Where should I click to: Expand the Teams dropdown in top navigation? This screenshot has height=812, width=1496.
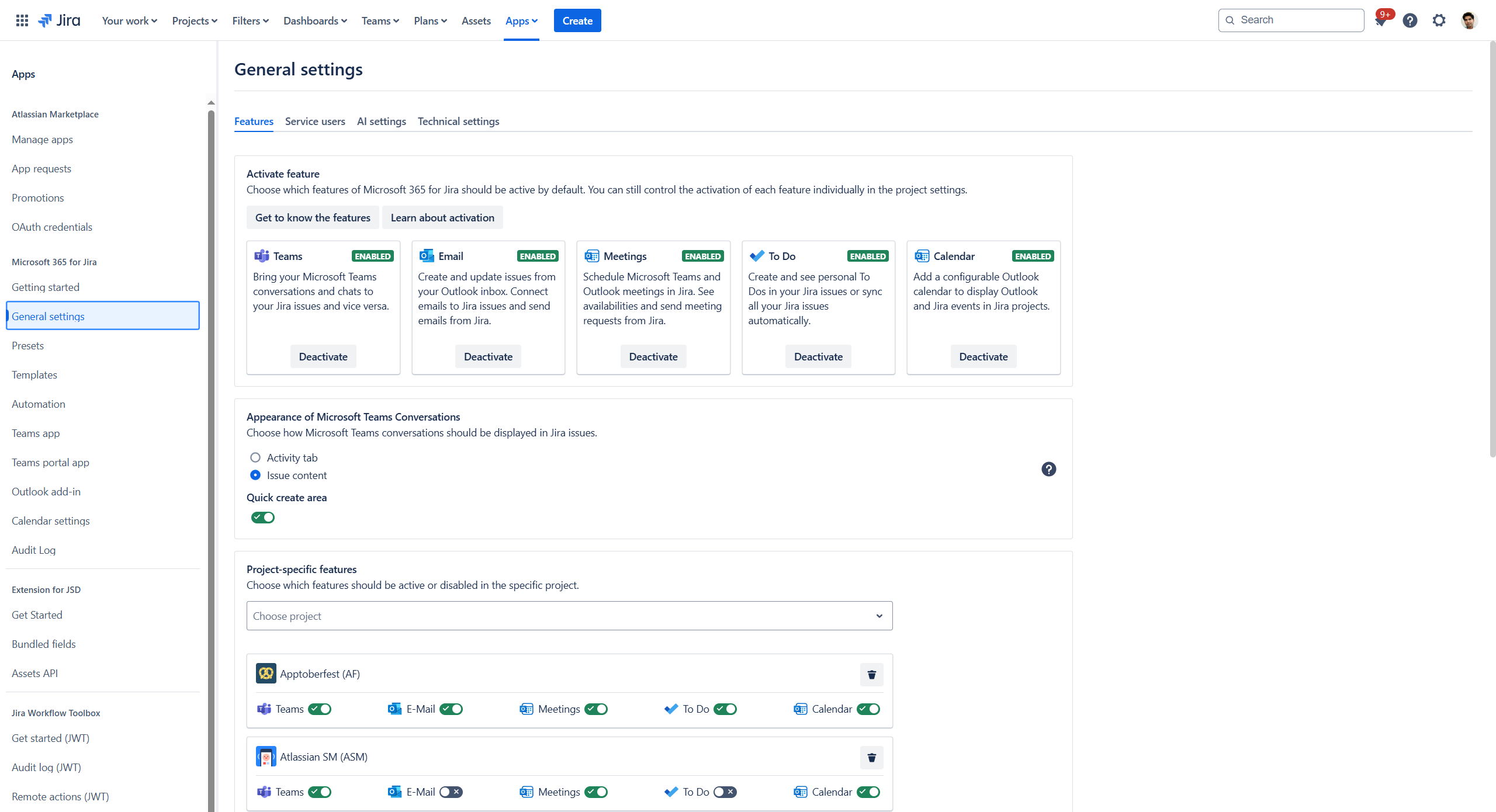click(380, 21)
